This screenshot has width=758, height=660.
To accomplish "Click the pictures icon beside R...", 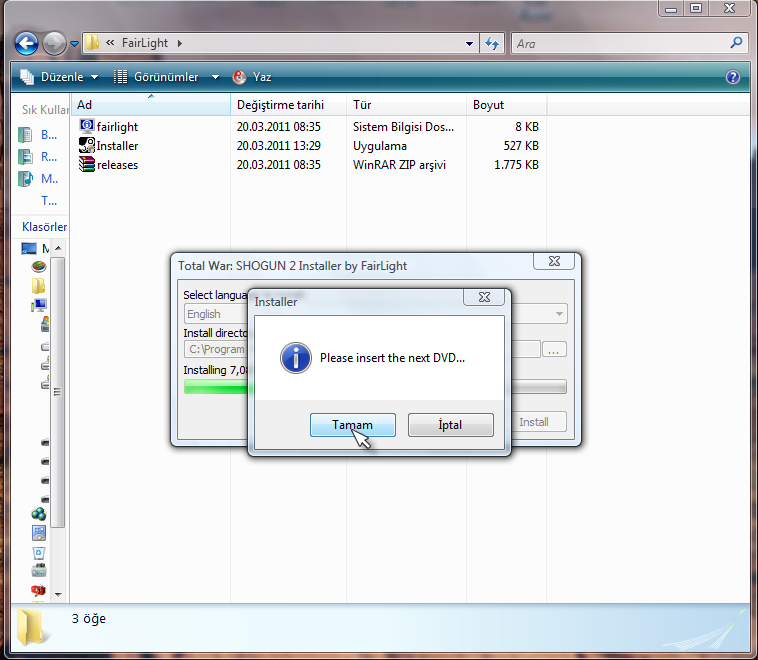I will point(25,157).
